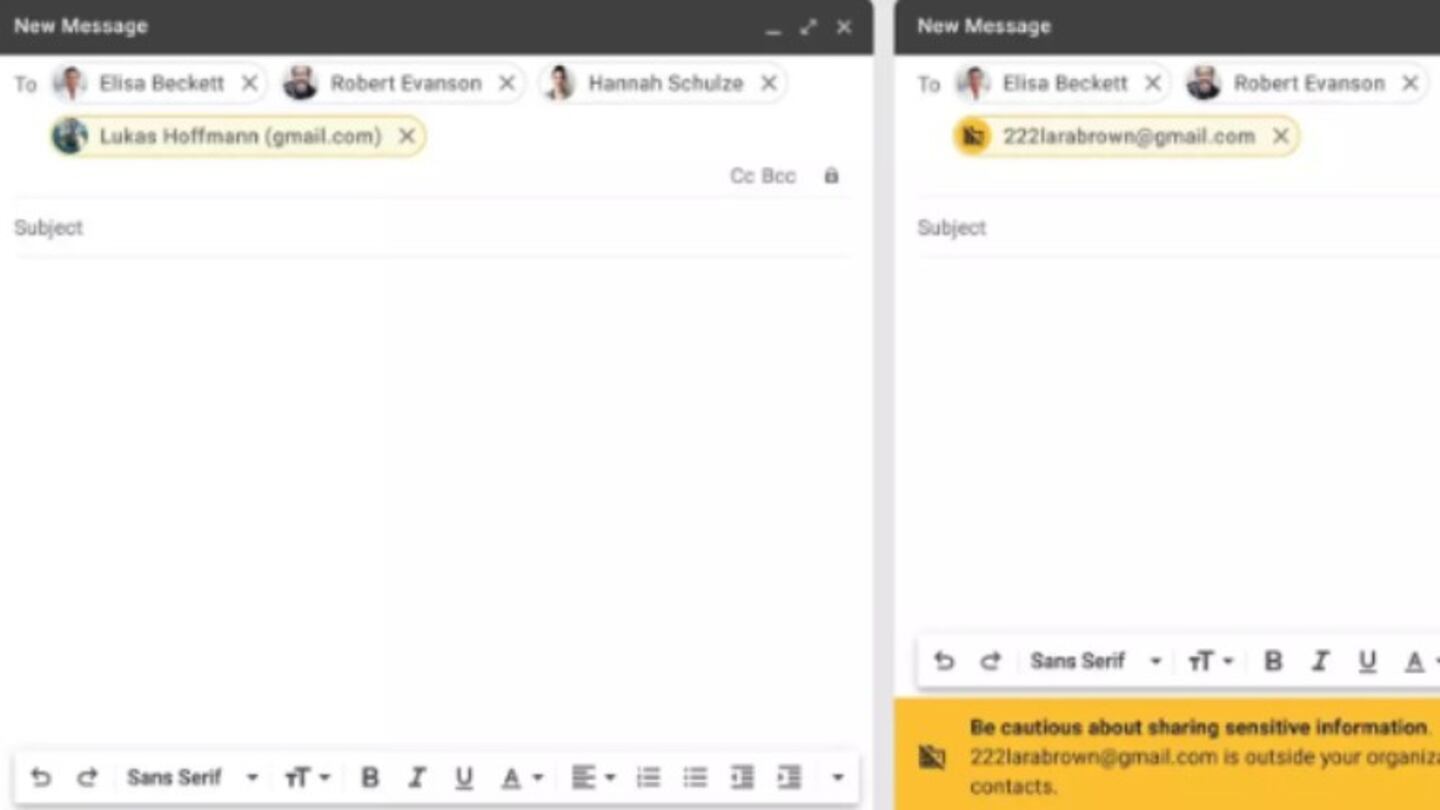
Task: Click Cc in the left message
Action: (742, 176)
